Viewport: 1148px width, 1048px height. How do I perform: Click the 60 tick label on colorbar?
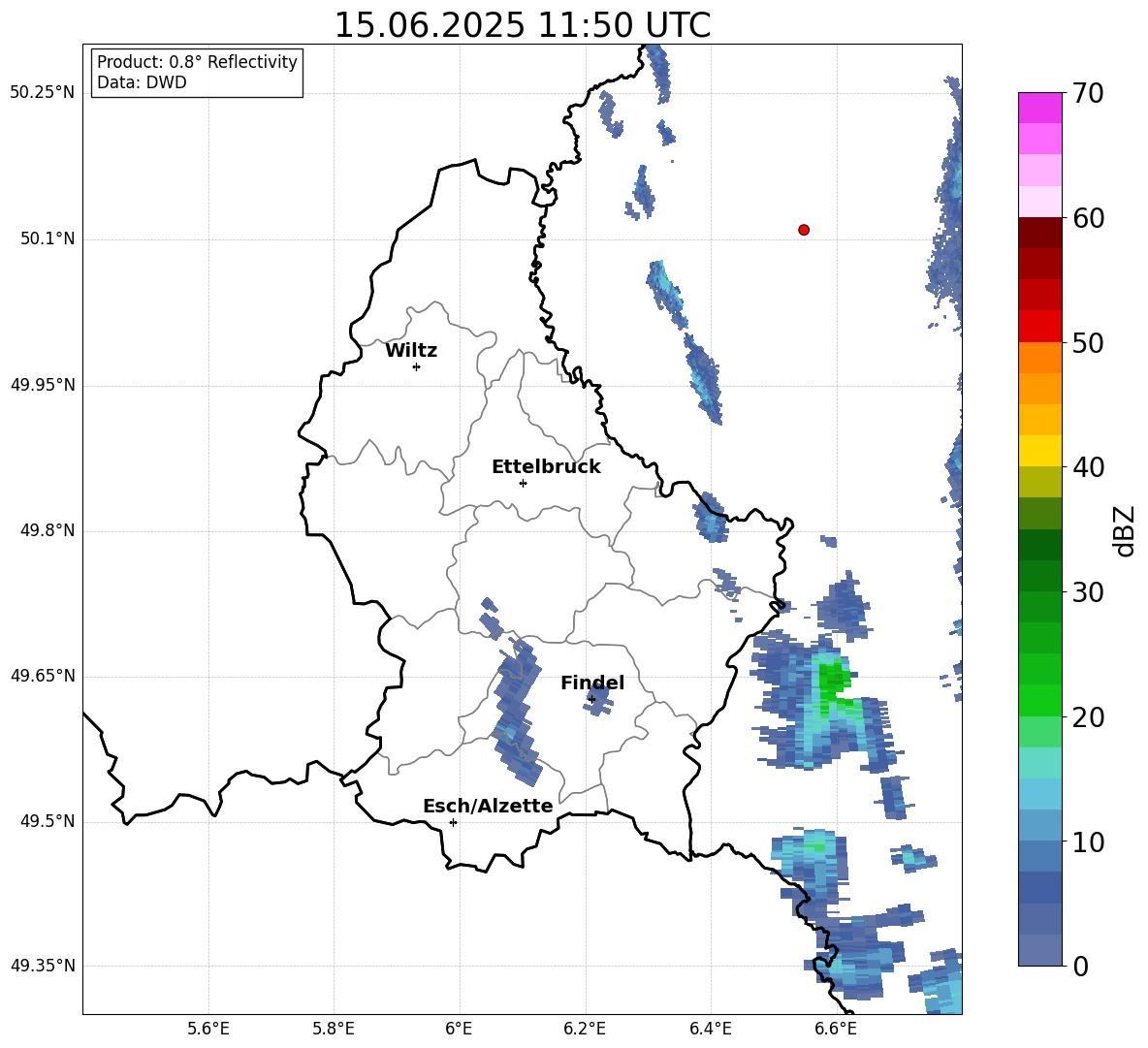coord(1088,218)
